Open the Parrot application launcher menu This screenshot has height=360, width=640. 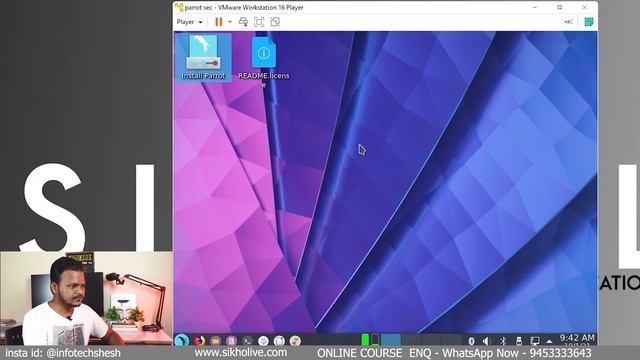click(182, 340)
